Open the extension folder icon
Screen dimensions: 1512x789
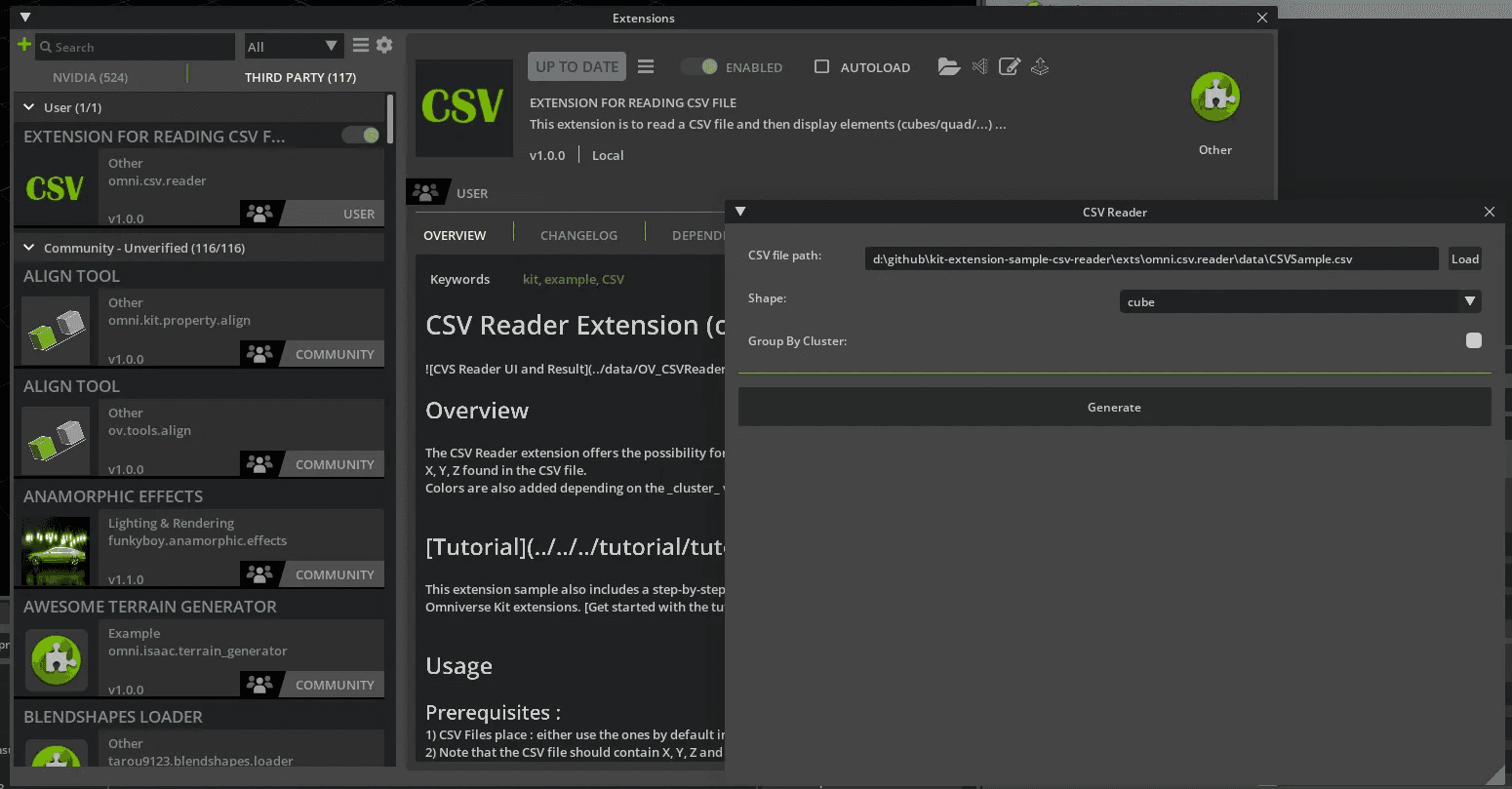tap(948, 66)
